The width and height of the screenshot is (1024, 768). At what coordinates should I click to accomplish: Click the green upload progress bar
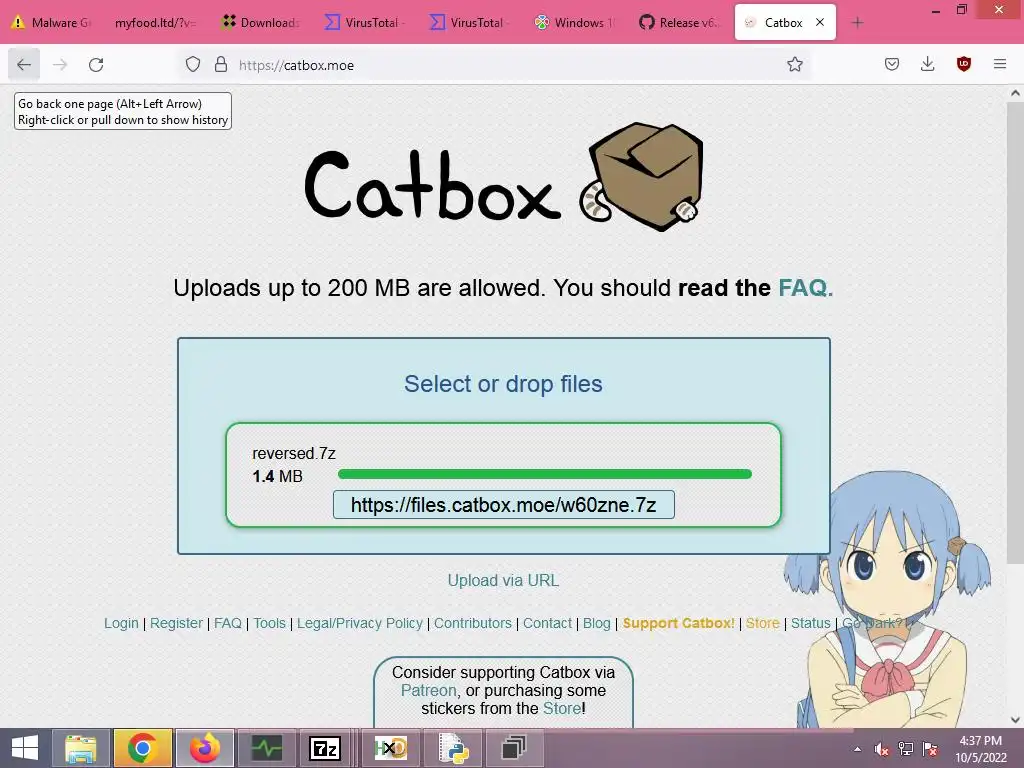click(x=545, y=474)
